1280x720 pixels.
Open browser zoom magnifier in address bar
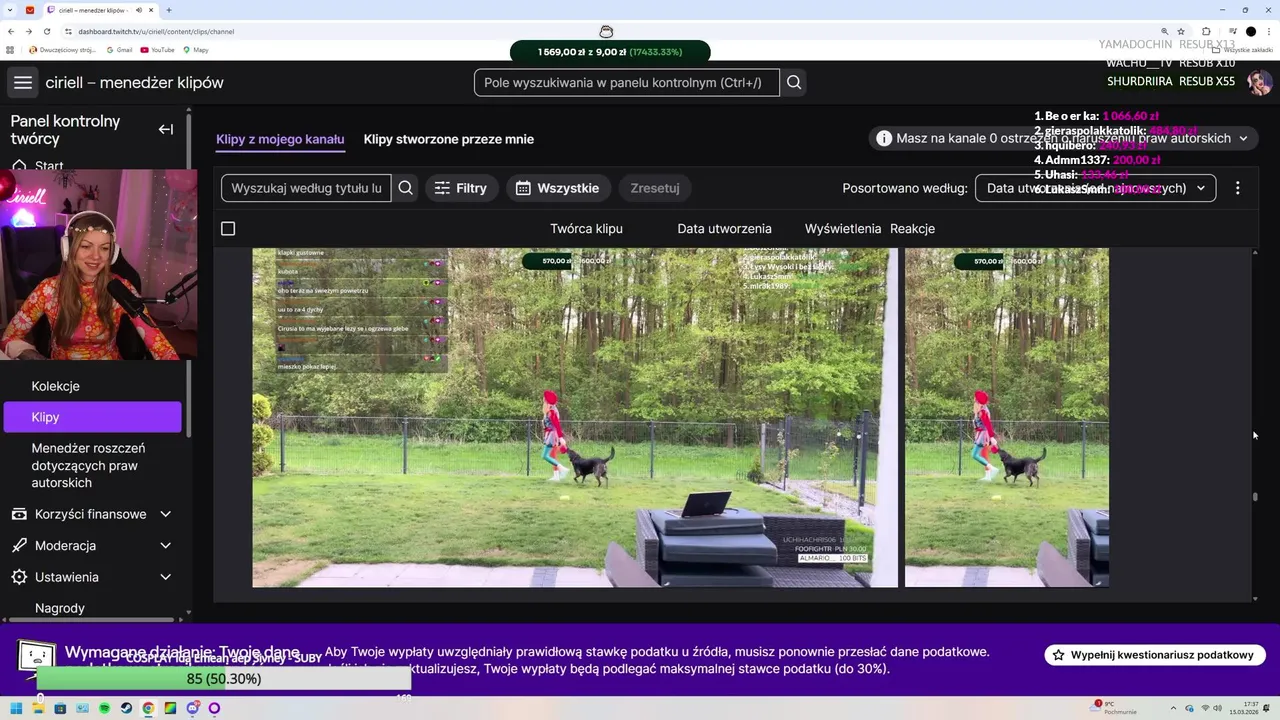(x=1164, y=31)
